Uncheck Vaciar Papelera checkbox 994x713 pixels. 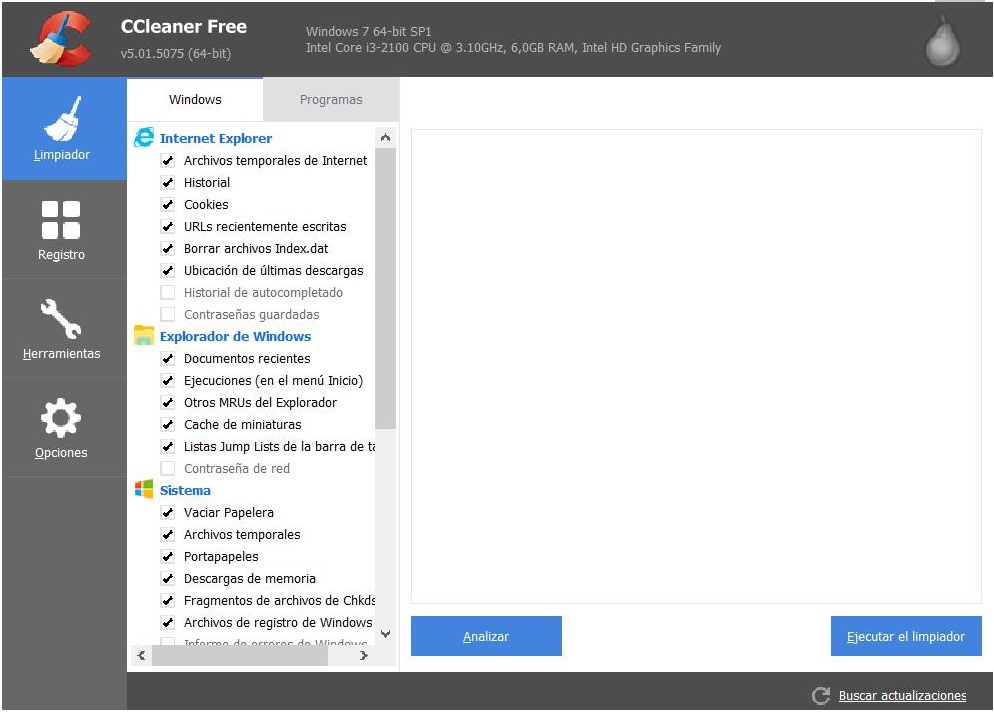[x=167, y=512]
